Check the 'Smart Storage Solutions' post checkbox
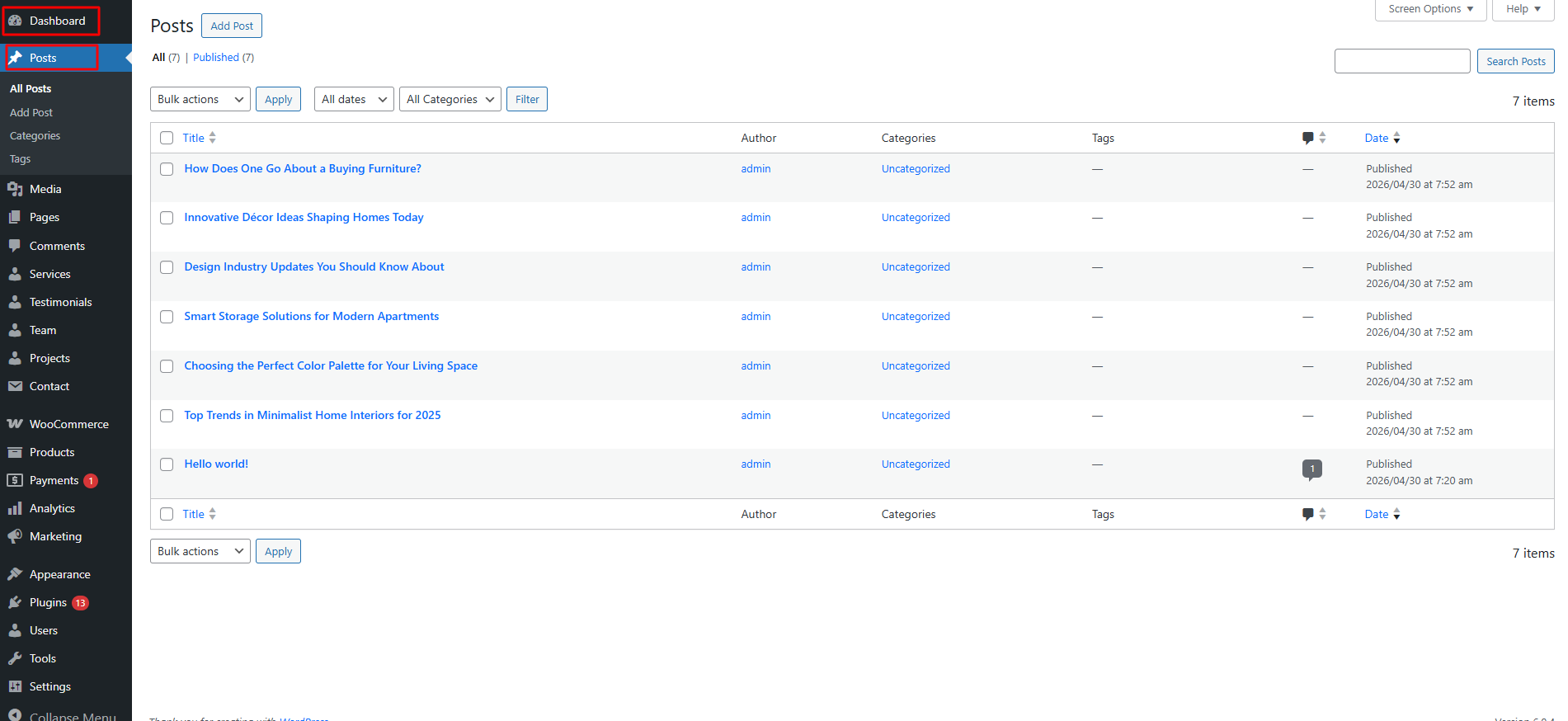1568x721 pixels. (x=167, y=317)
